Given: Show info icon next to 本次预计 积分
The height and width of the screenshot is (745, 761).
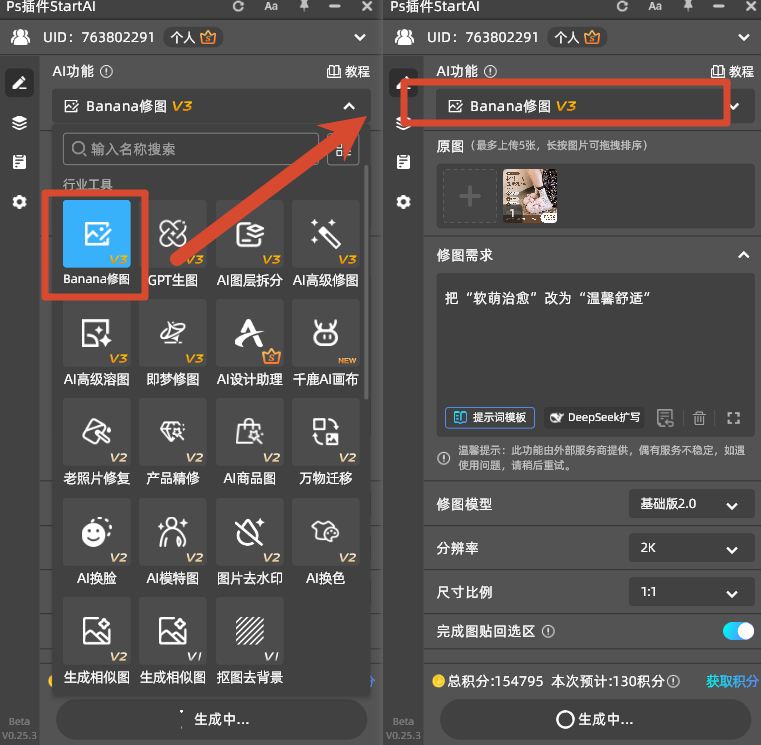Looking at the screenshot, I should [x=673, y=681].
